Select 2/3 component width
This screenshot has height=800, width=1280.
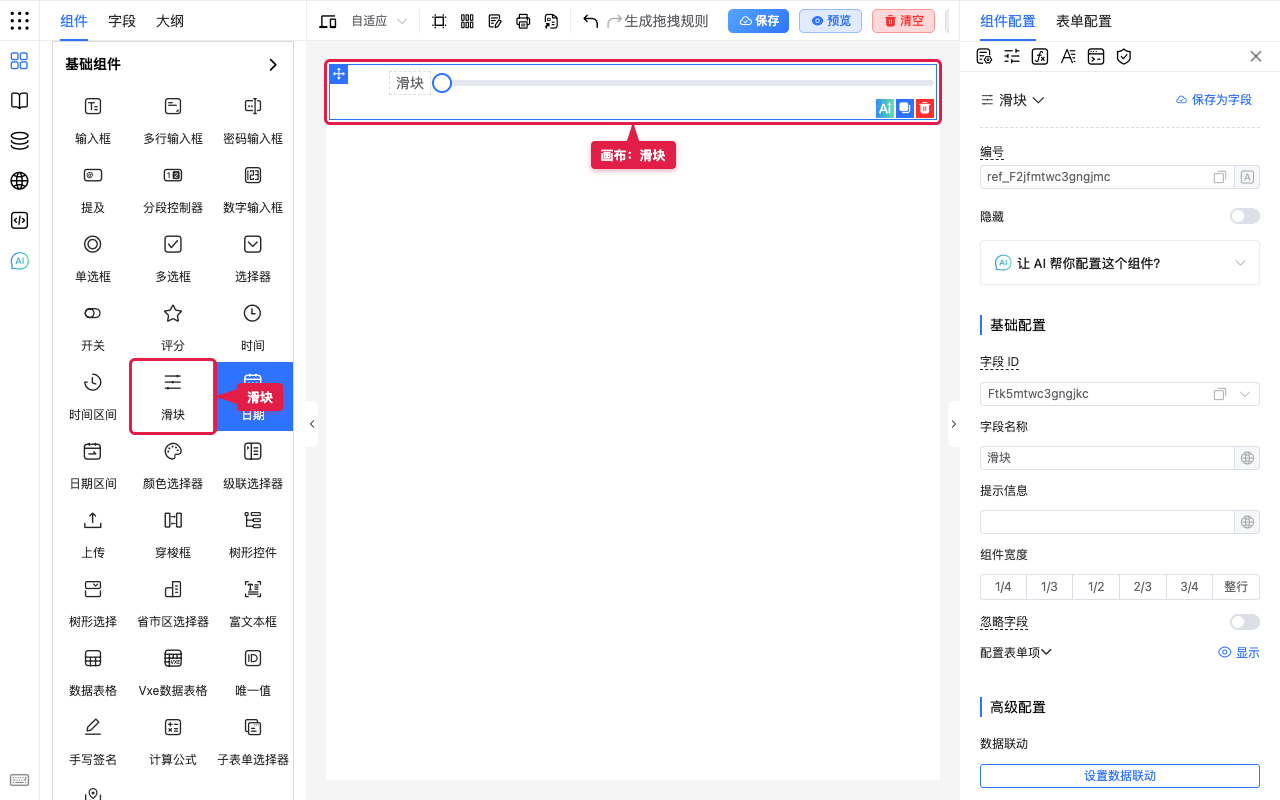coord(1143,587)
